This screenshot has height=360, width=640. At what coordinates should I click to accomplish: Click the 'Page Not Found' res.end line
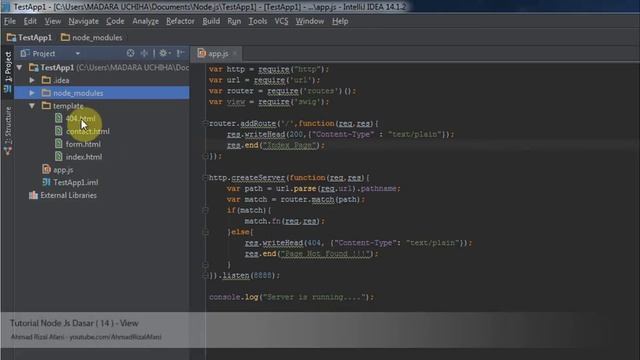(x=311, y=253)
